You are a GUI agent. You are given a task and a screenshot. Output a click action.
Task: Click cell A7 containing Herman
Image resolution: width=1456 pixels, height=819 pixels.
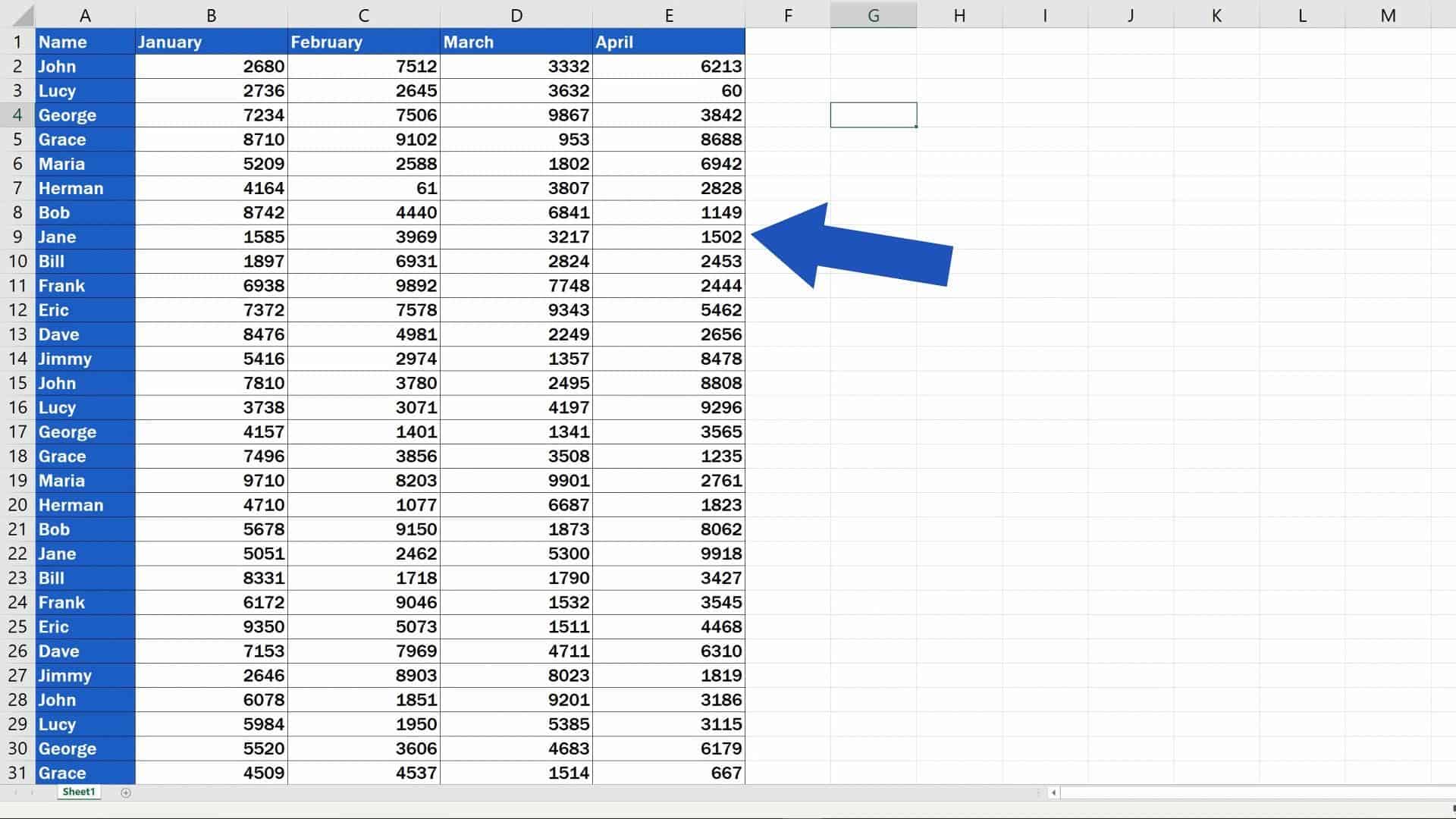[86, 187]
